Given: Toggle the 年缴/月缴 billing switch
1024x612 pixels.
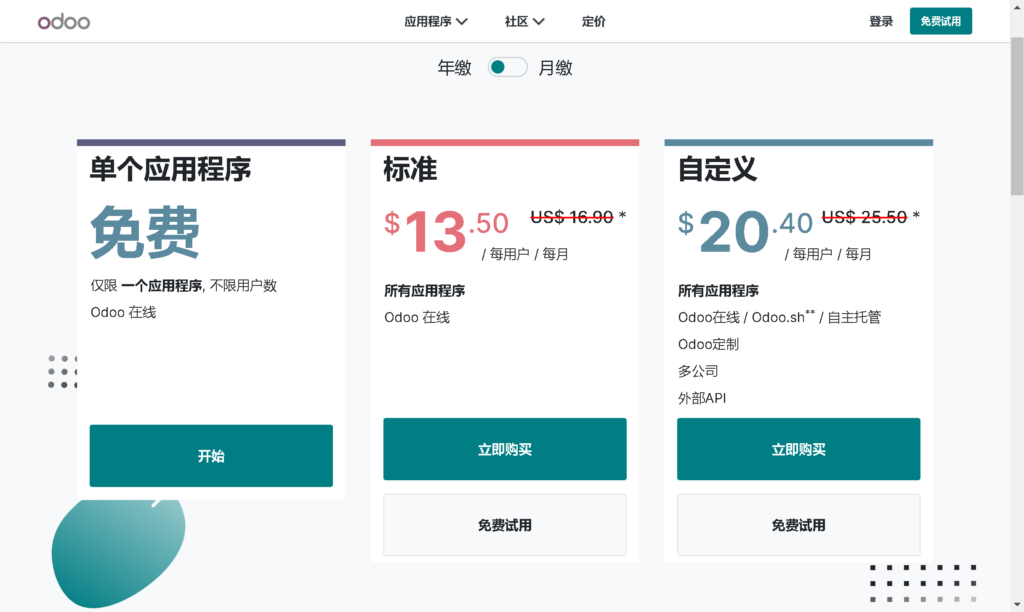Looking at the screenshot, I should pyautogui.click(x=507, y=67).
